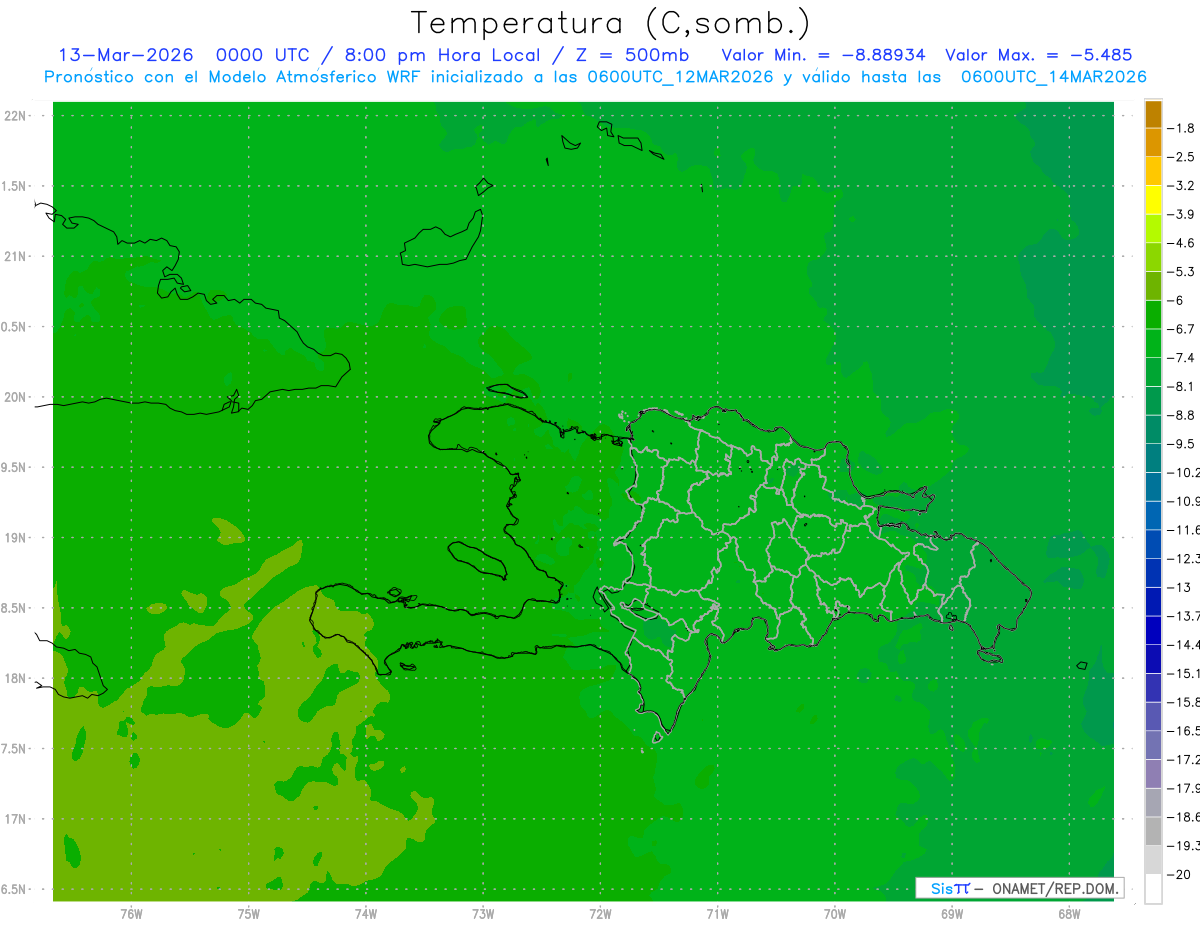
Task: Click the '-8.1' colorbar value
Action: [1181, 386]
